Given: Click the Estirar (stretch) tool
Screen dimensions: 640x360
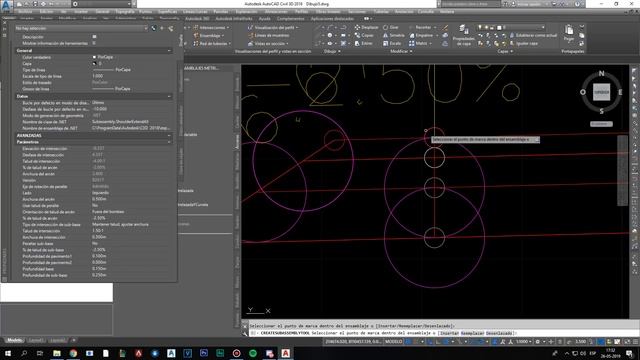Looking at the screenshot, I should click(363, 43).
